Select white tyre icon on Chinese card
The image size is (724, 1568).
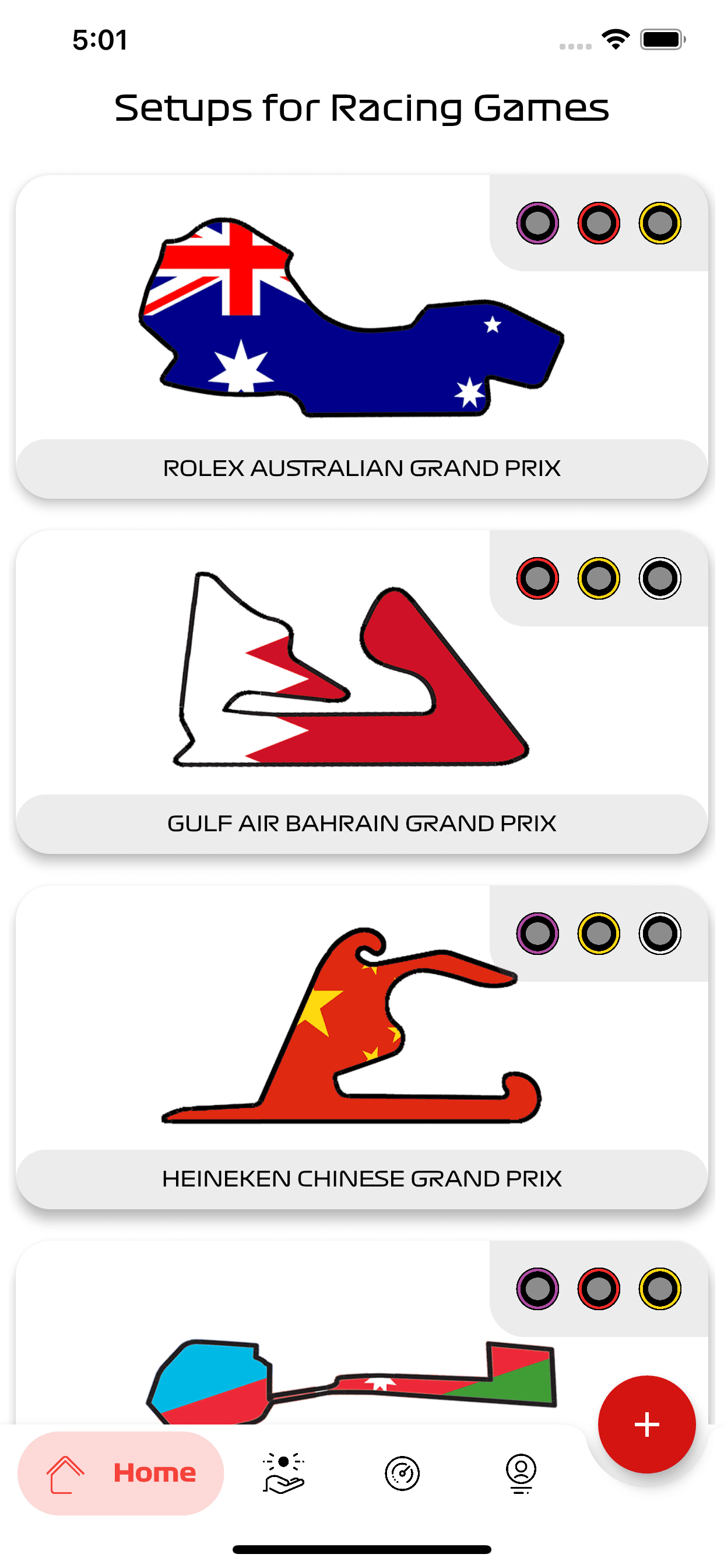click(x=660, y=933)
